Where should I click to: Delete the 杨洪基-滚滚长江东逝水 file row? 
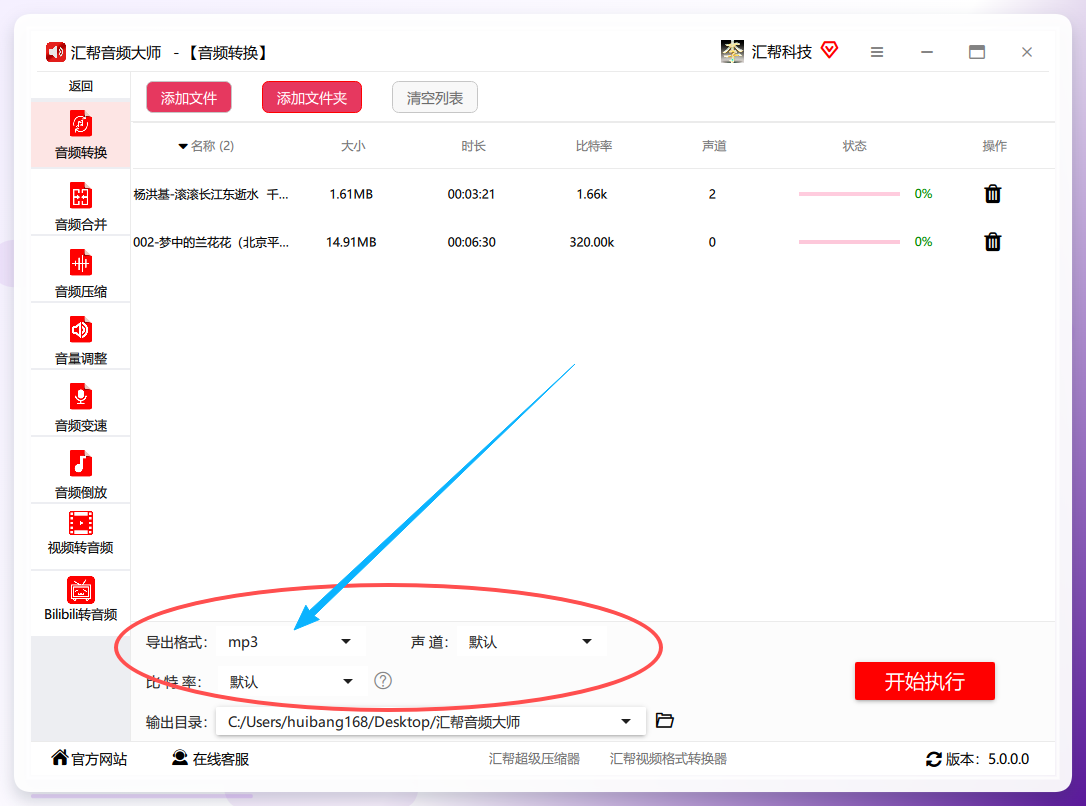[x=992, y=194]
